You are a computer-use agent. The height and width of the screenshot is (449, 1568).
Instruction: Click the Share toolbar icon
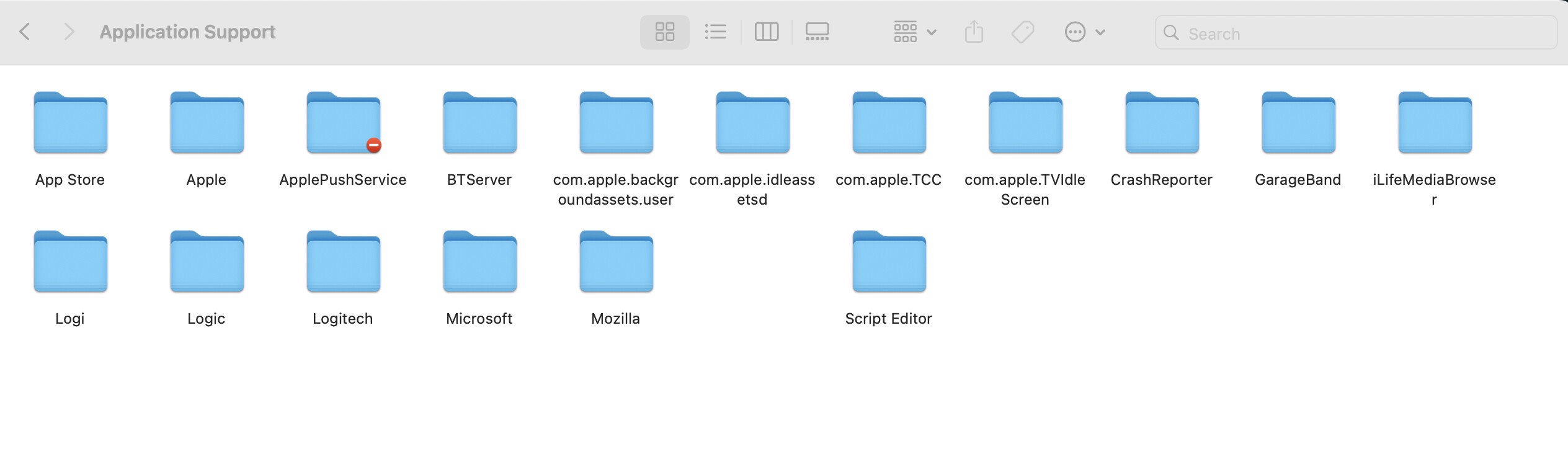point(974,32)
